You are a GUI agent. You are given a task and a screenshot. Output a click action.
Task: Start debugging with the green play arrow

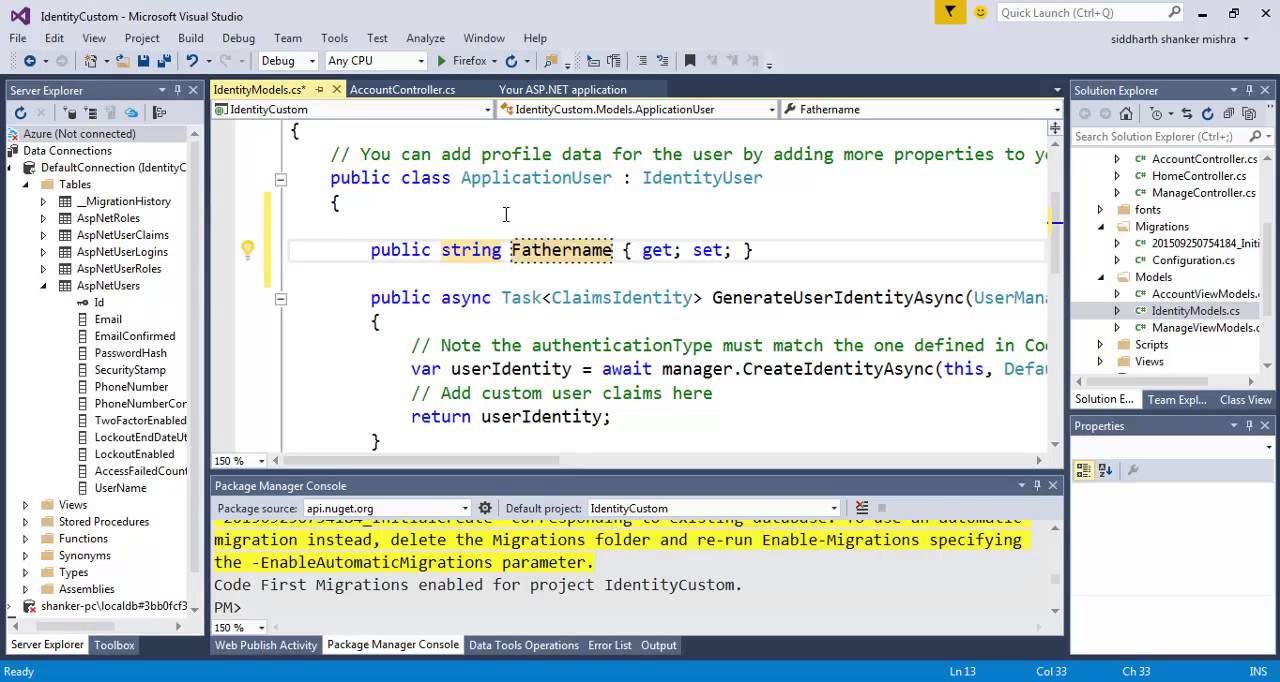(441, 61)
